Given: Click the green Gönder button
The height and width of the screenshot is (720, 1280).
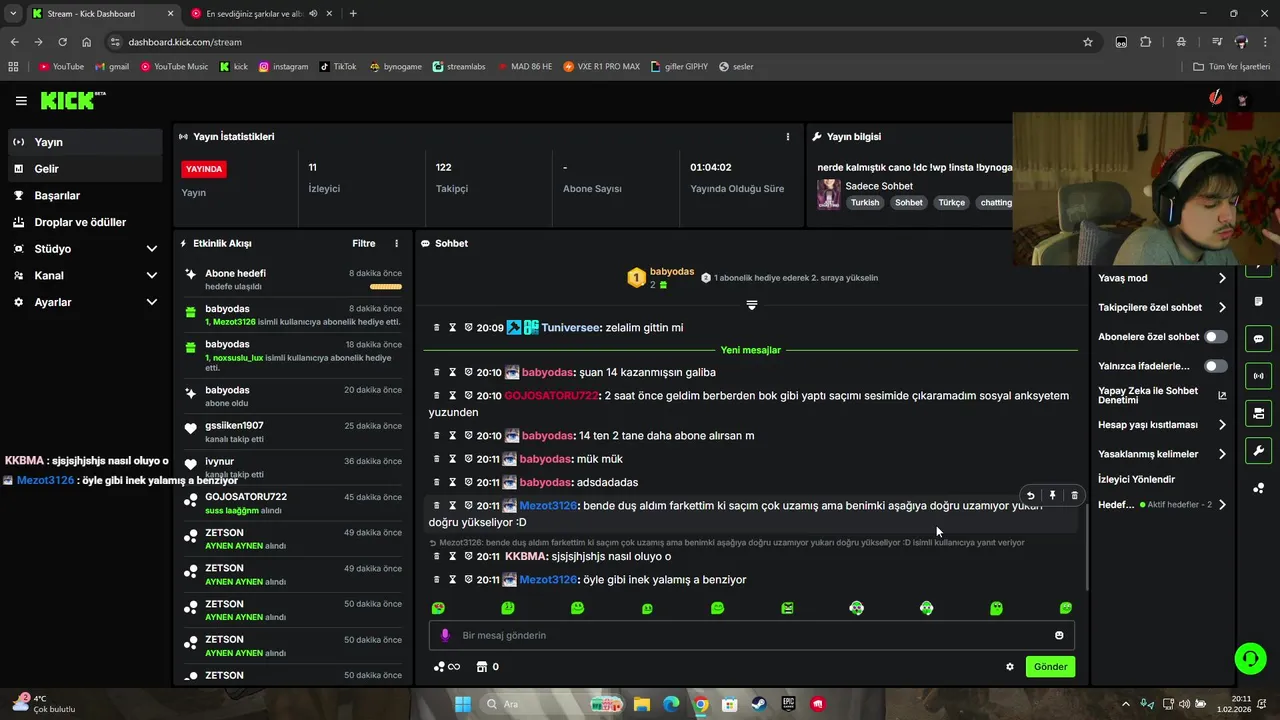Looking at the screenshot, I should pos(1050,667).
